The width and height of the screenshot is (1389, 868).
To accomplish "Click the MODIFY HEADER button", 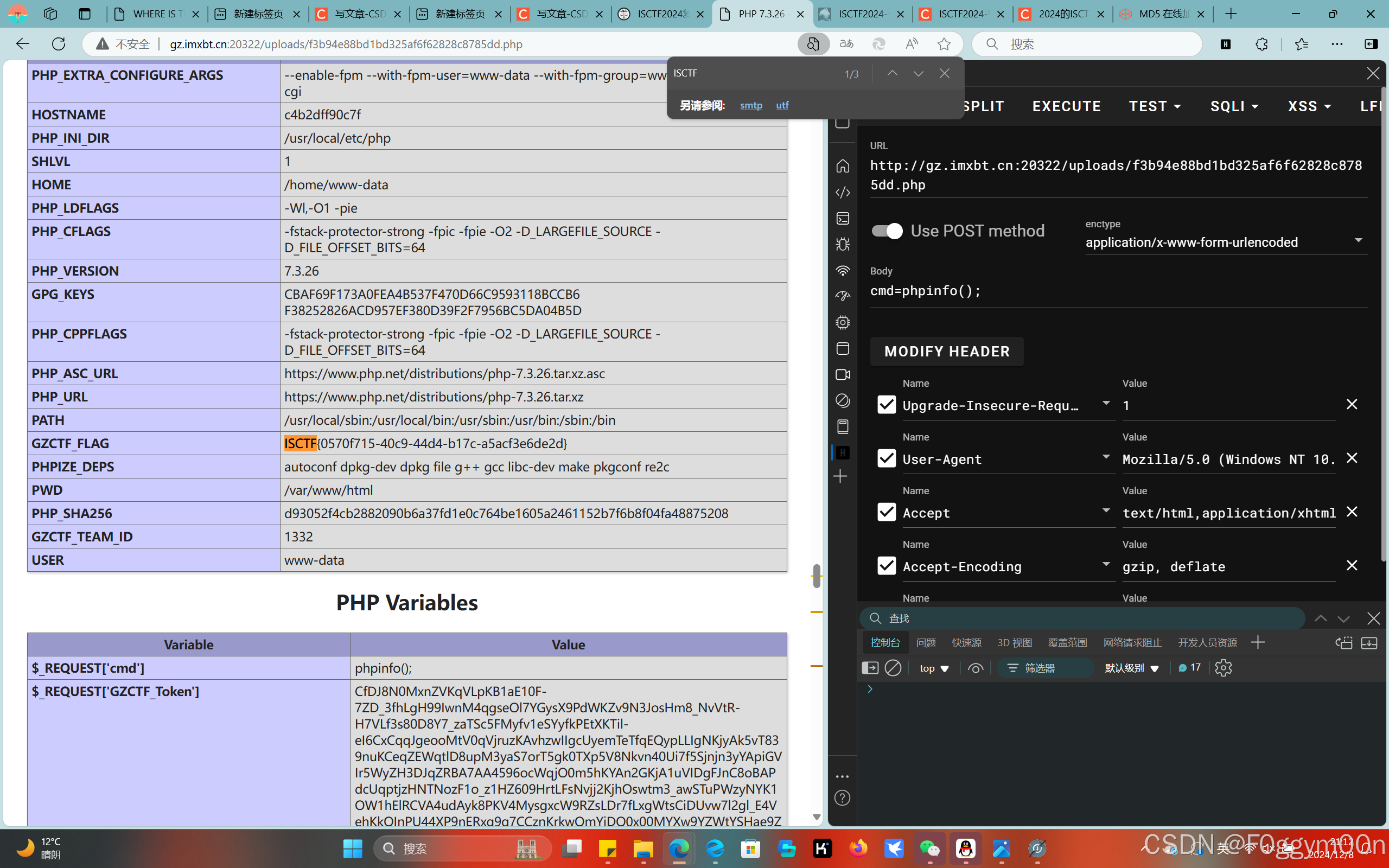I will click(946, 352).
